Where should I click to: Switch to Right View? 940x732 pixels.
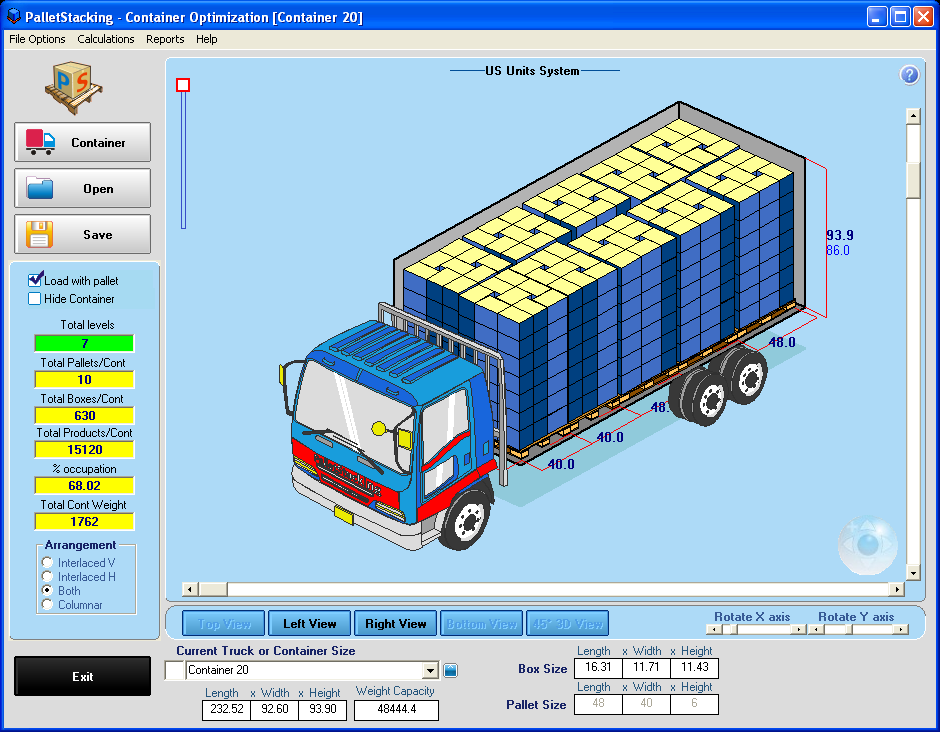tap(396, 623)
